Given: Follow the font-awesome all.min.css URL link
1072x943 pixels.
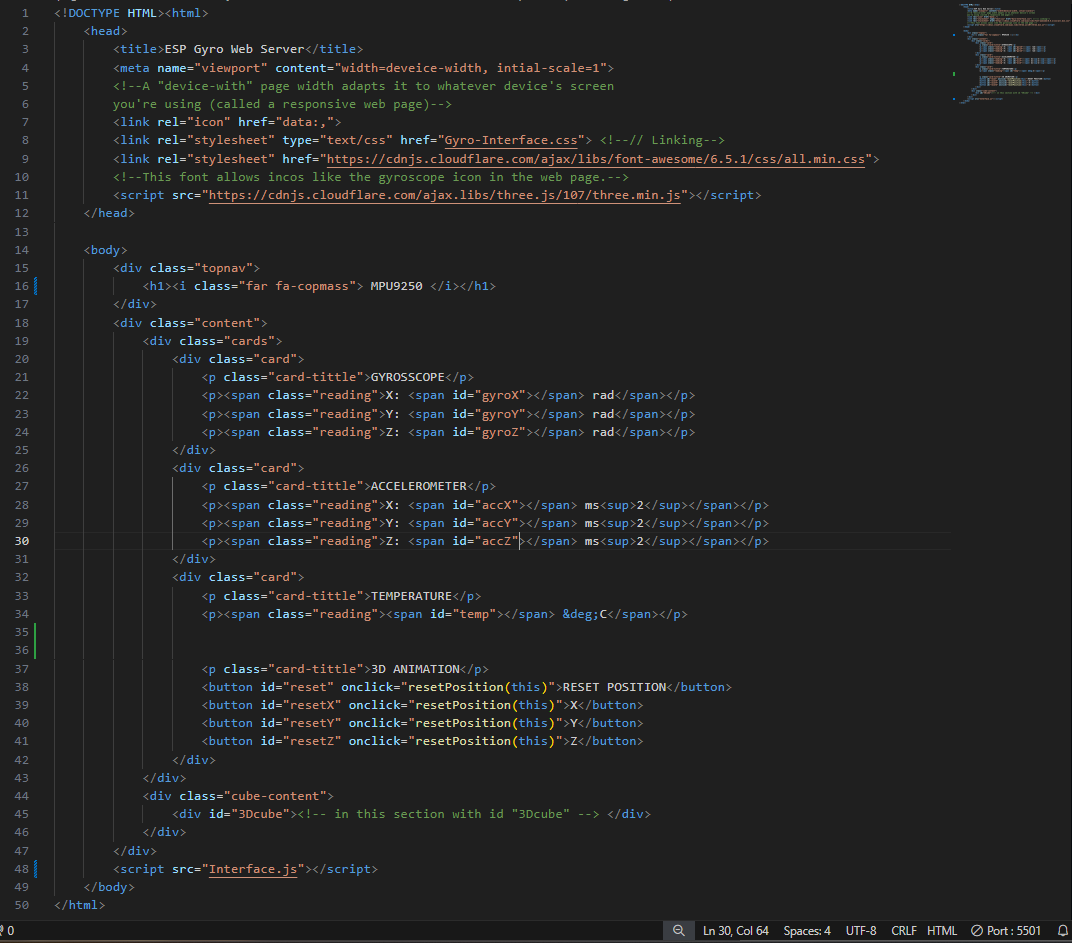Looking at the screenshot, I should [595, 159].
